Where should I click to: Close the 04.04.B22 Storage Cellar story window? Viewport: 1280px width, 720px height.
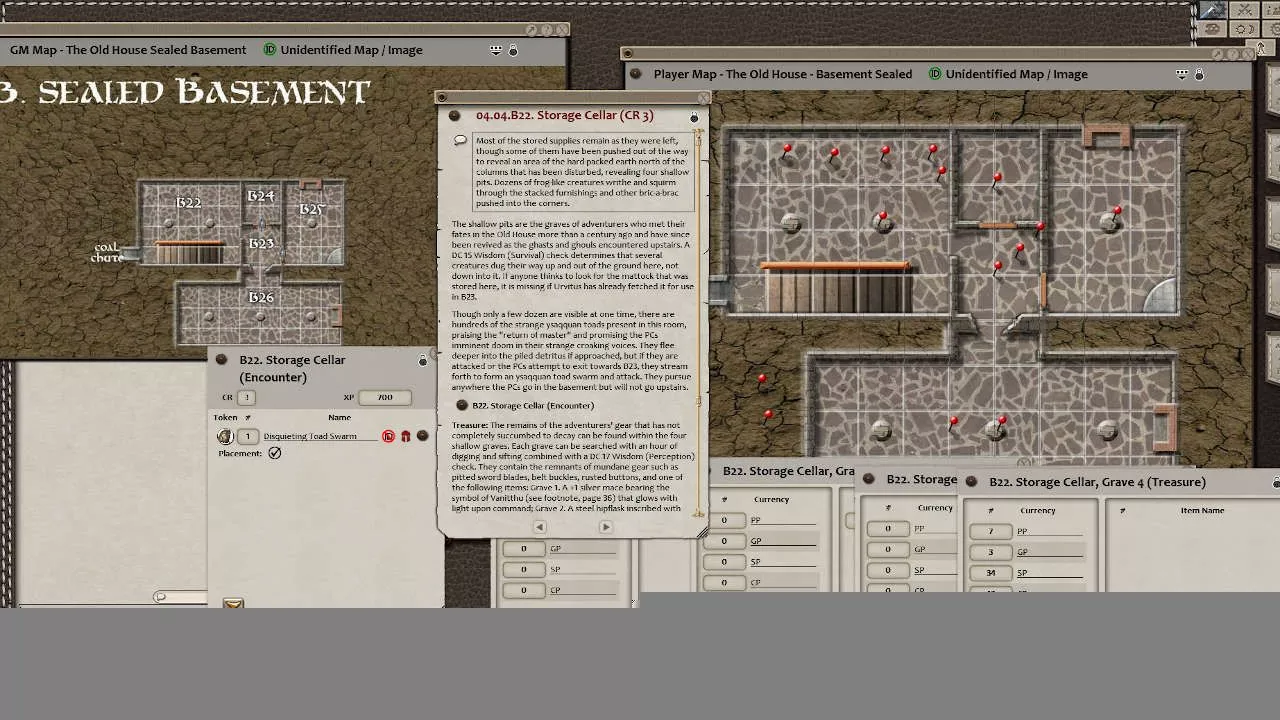pos(703,98)
